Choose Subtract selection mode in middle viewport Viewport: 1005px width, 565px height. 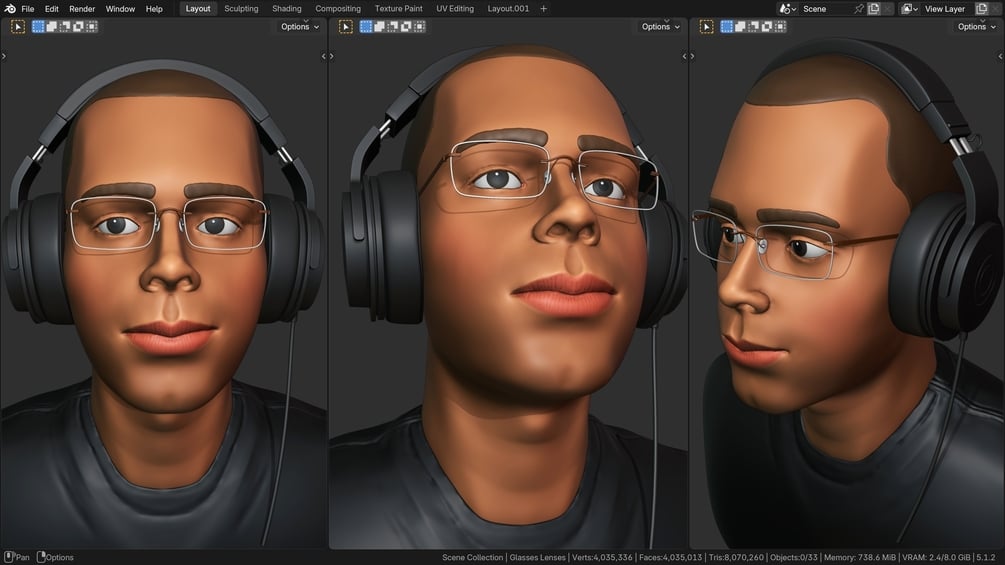click(x=393, y=27)
